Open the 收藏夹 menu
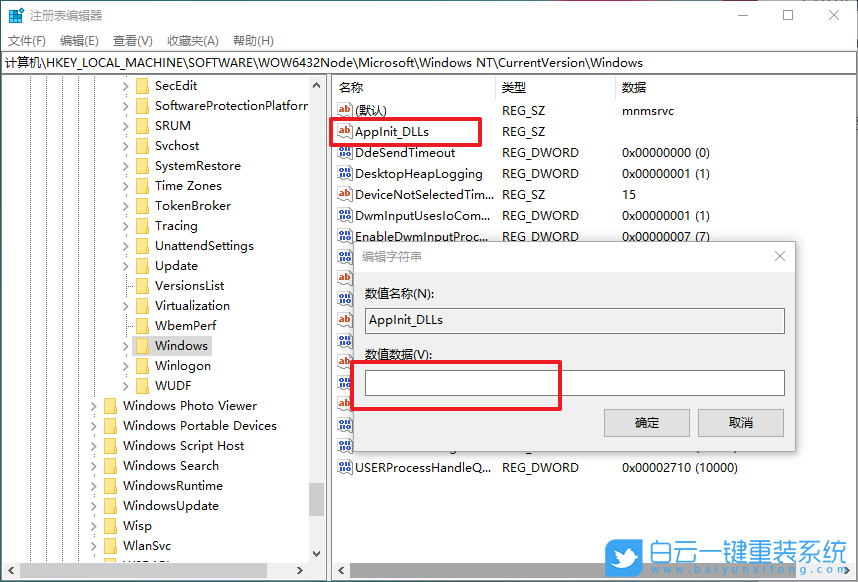The image size is (858, 582). 193,40
